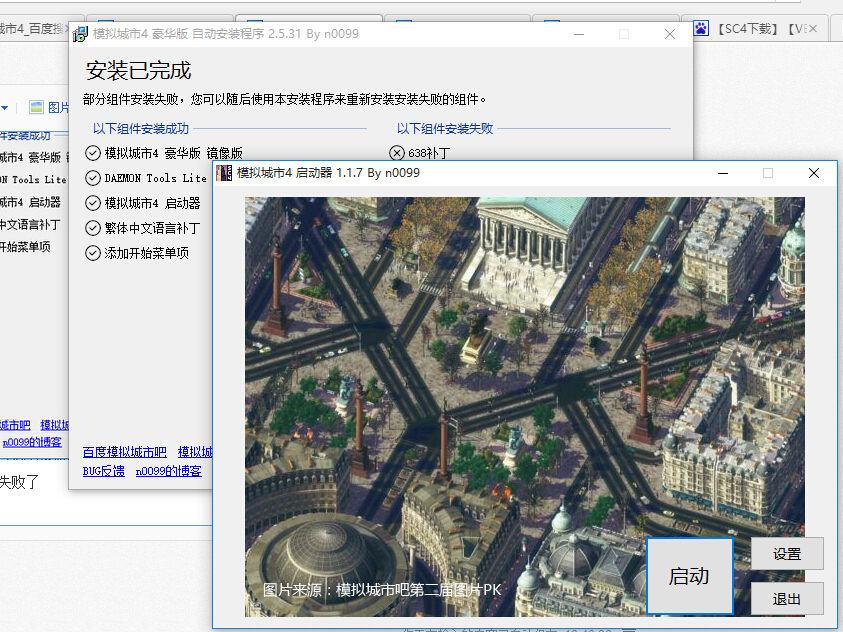The image size is (843, 632).
Task: Close the 【SC4下载】 browser tab
Action: tap(811, 29)
